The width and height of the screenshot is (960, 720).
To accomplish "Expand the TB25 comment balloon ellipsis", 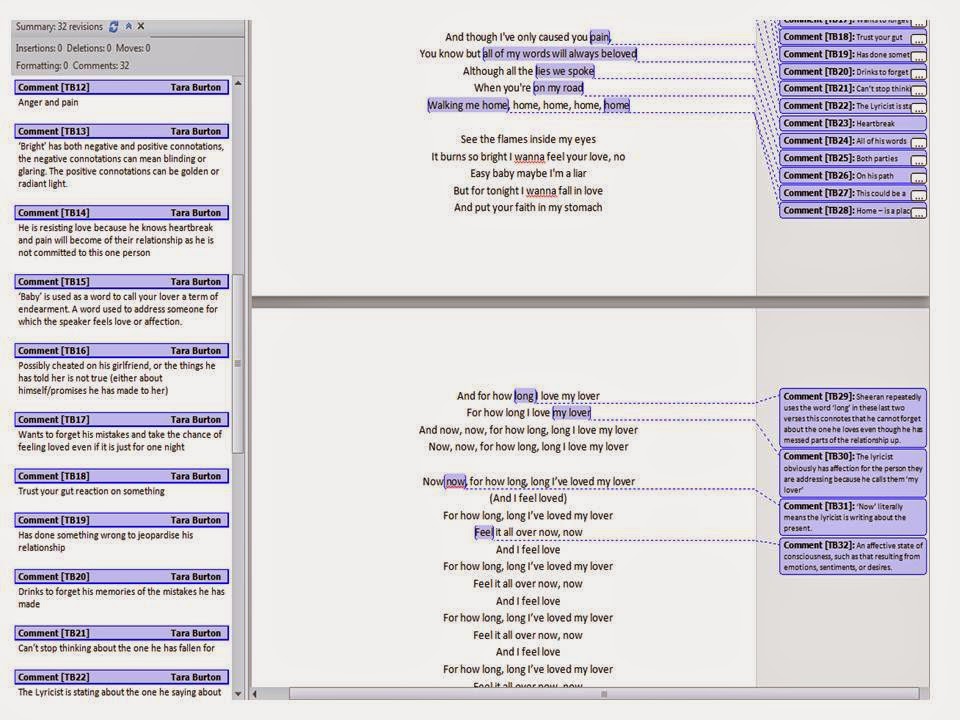I will (x=918, y=160).
